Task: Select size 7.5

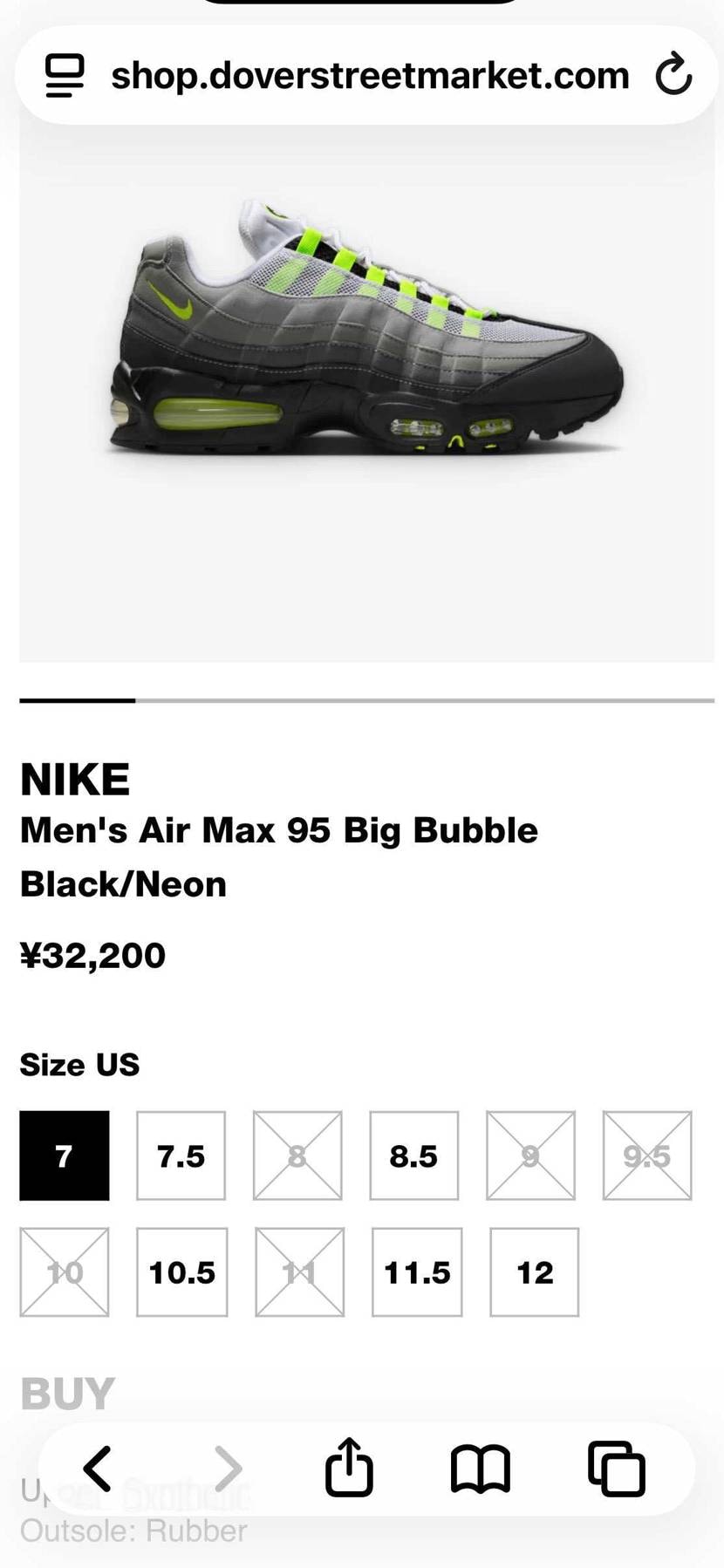Action: point(181,1156)
